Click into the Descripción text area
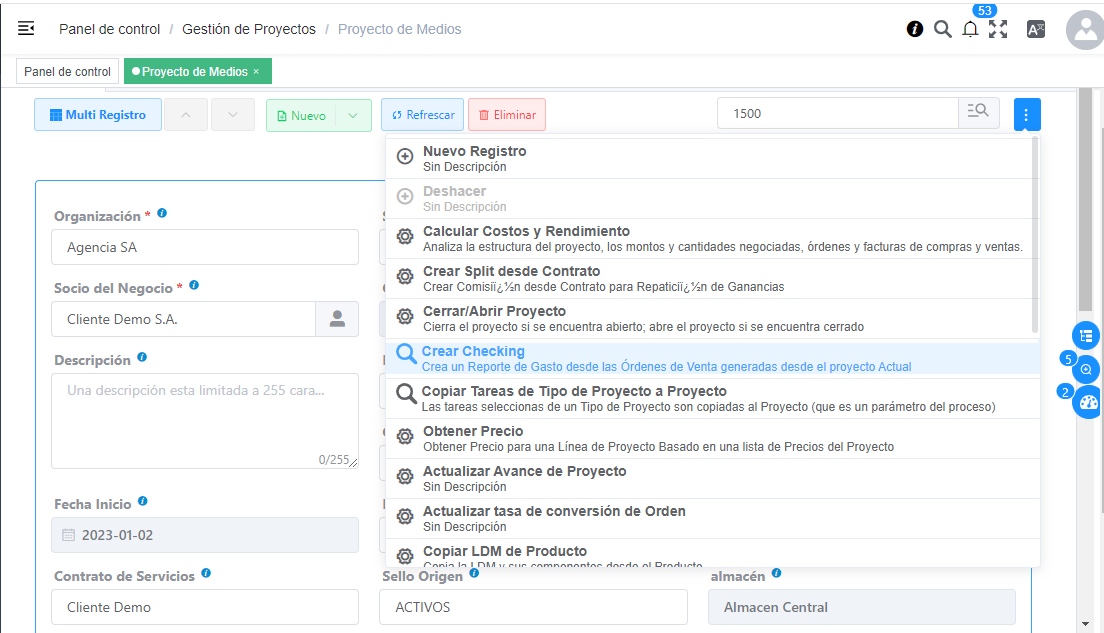The height and width of the screenshot is (633, 1104). 204,420
